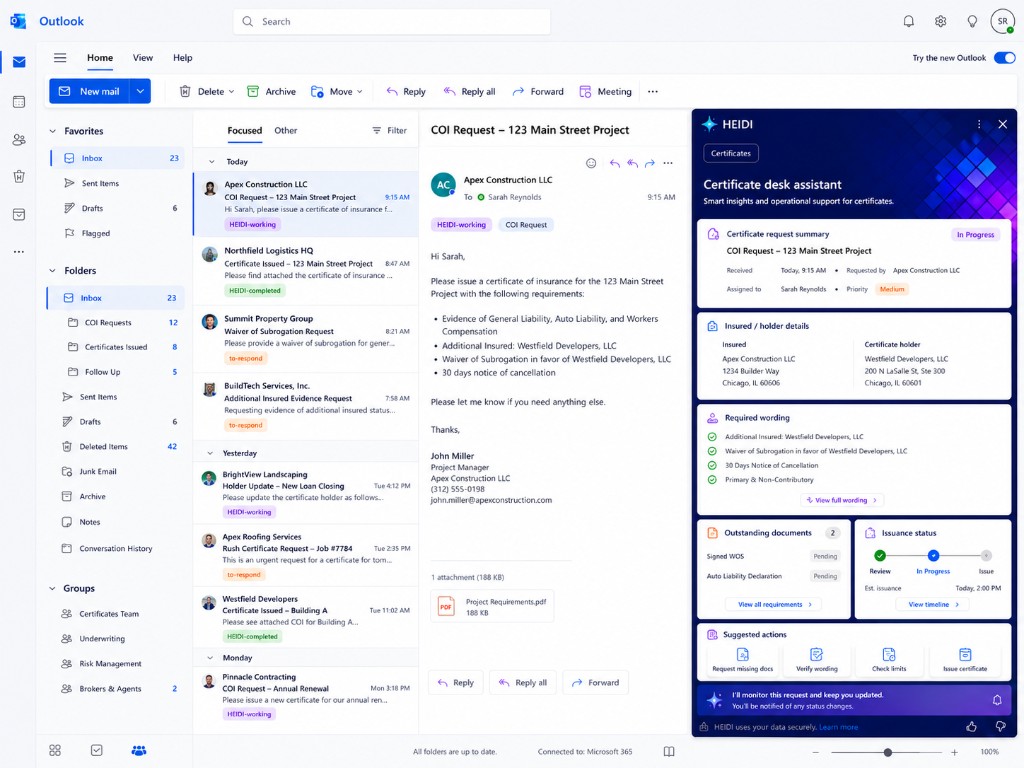1024x768 pixels.
Task: Add an emoji reaction to the email
Action: tap(591, 163)
